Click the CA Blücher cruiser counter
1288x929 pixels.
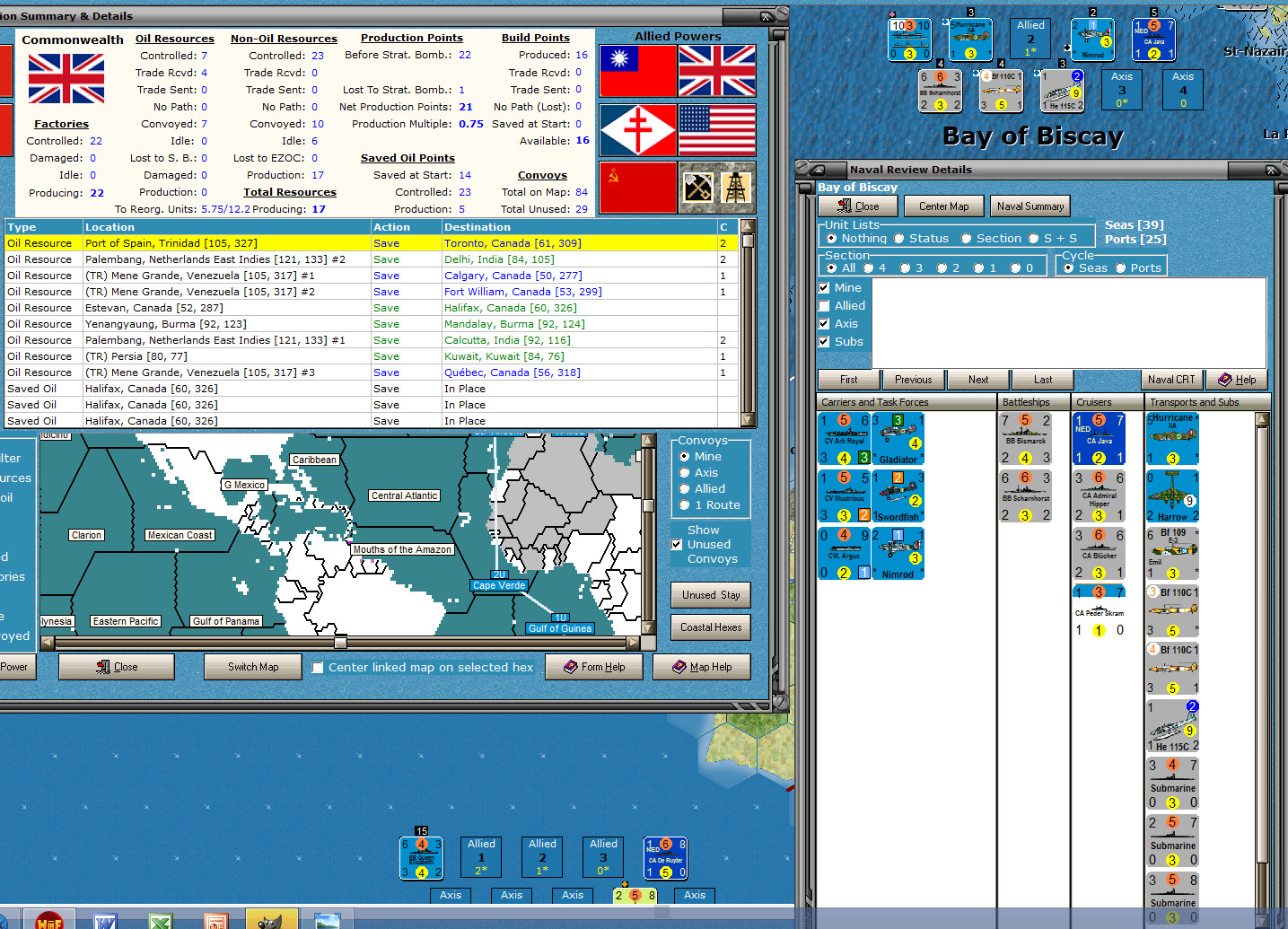(1099, 554)
